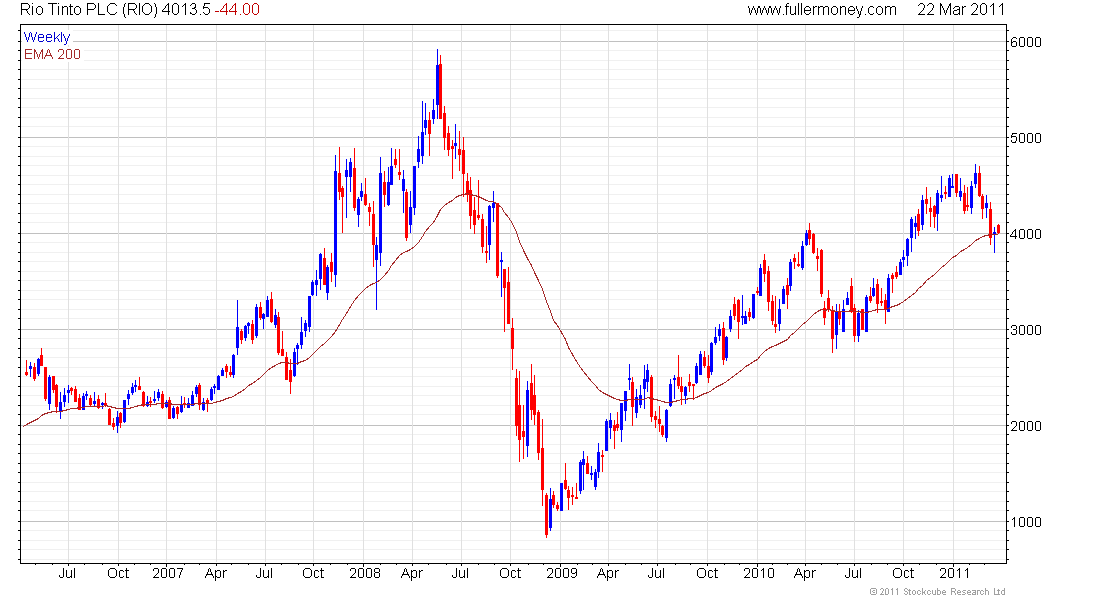The width and height of the screenshot is (1100, 600).
Task: Click the 6000 price axis label
Action: 1026,42
